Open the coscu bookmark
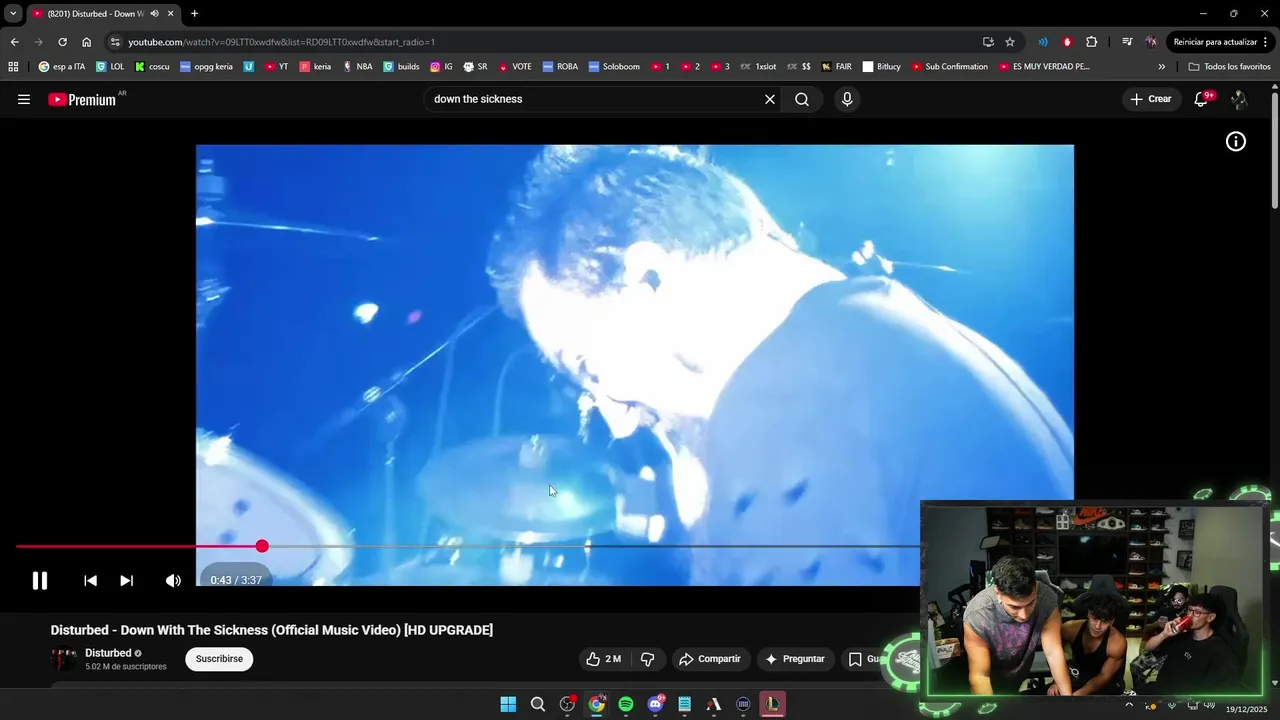The image size is (1280, 720). [x=152, y=67]
